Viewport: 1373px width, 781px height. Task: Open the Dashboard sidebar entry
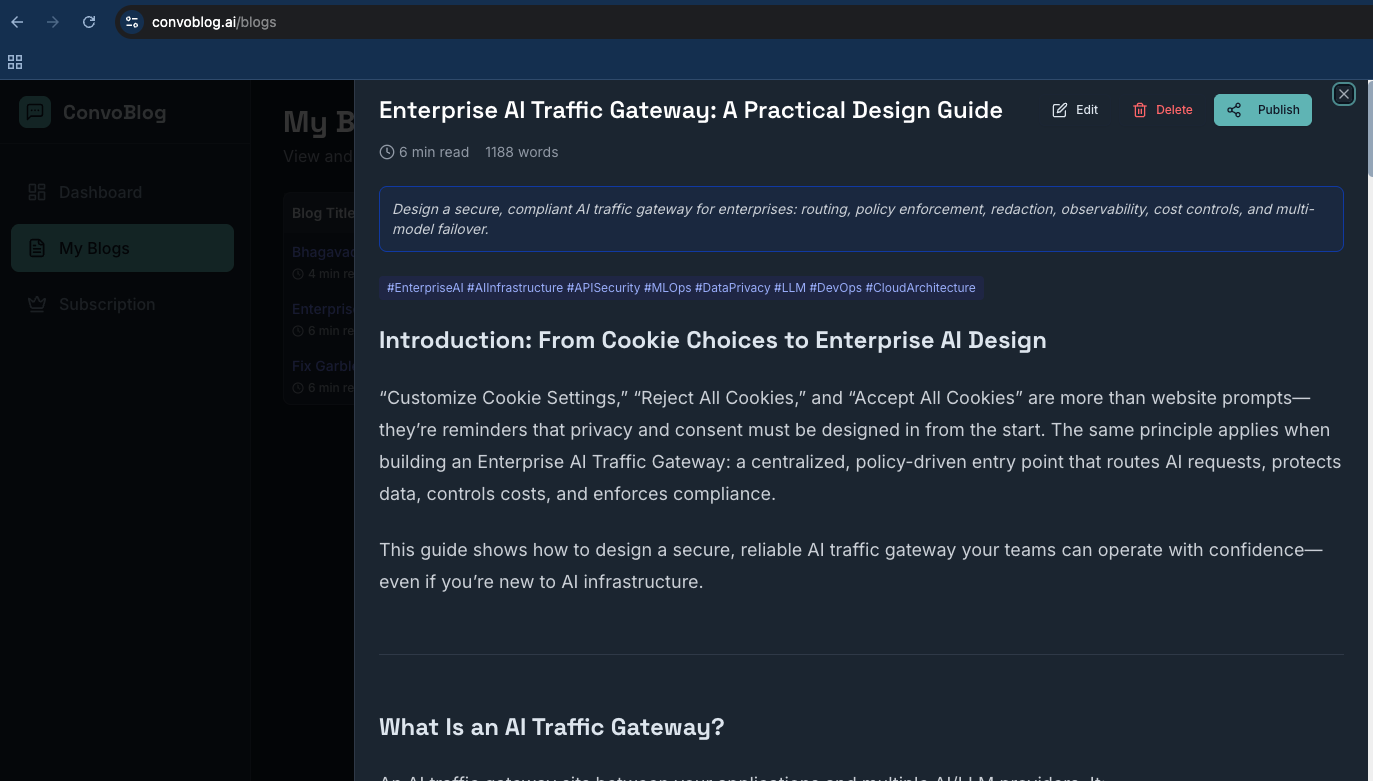[100, 192]
